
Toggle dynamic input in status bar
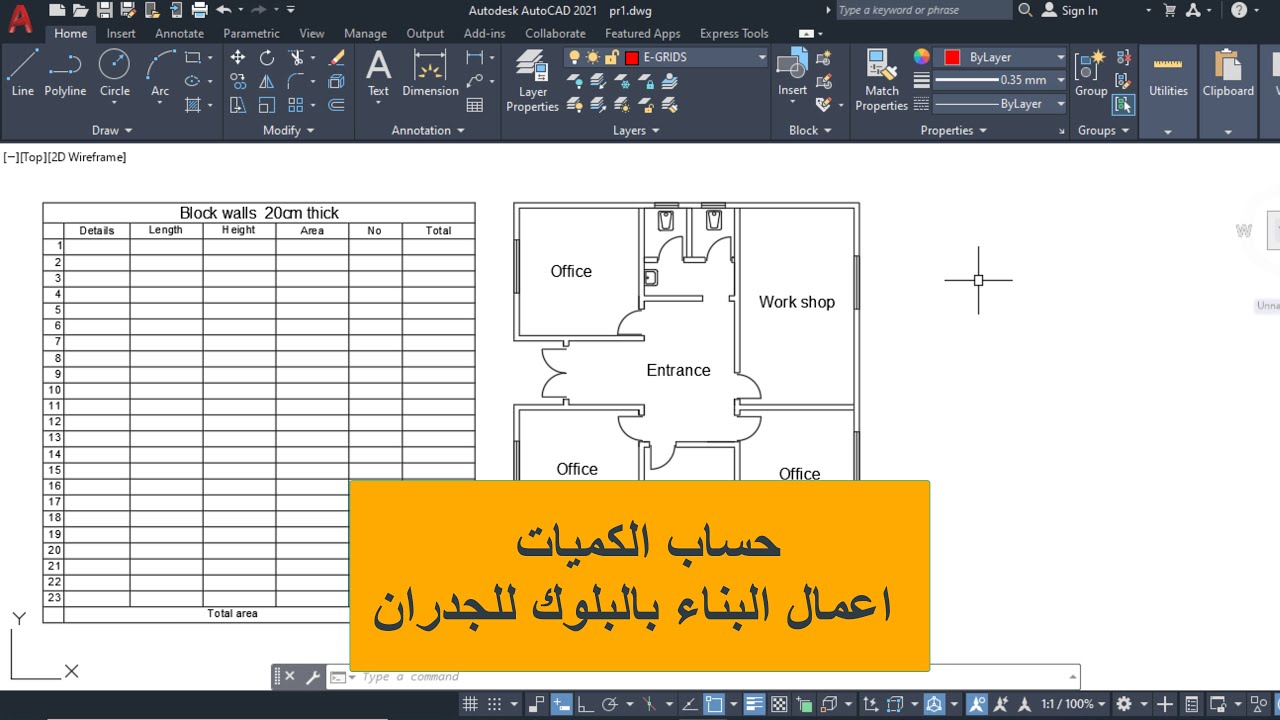pyautogui.click(x=562, y=704)
